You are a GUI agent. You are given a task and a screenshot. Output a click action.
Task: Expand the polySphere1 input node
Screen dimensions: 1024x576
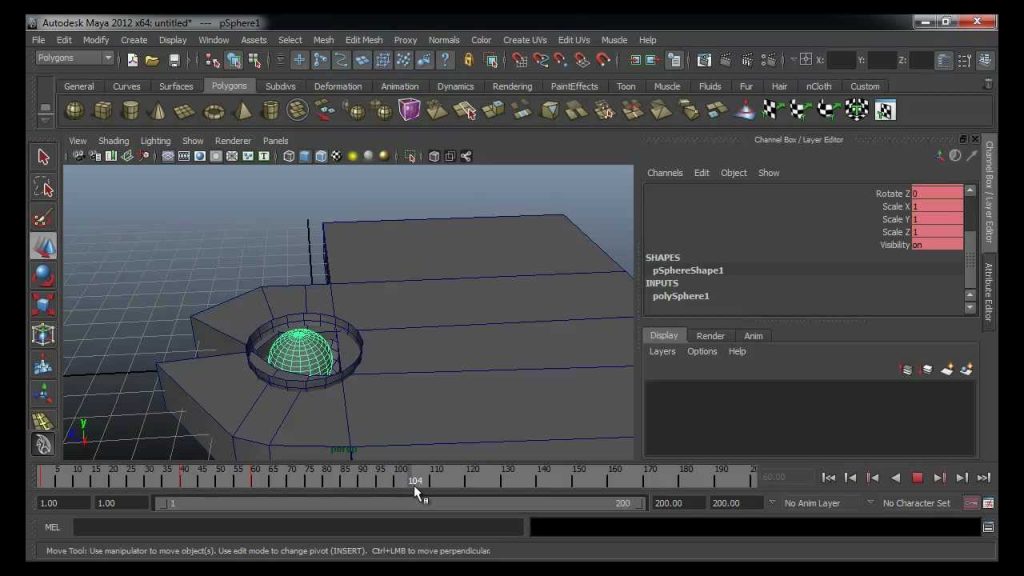(x=680, y=296)
